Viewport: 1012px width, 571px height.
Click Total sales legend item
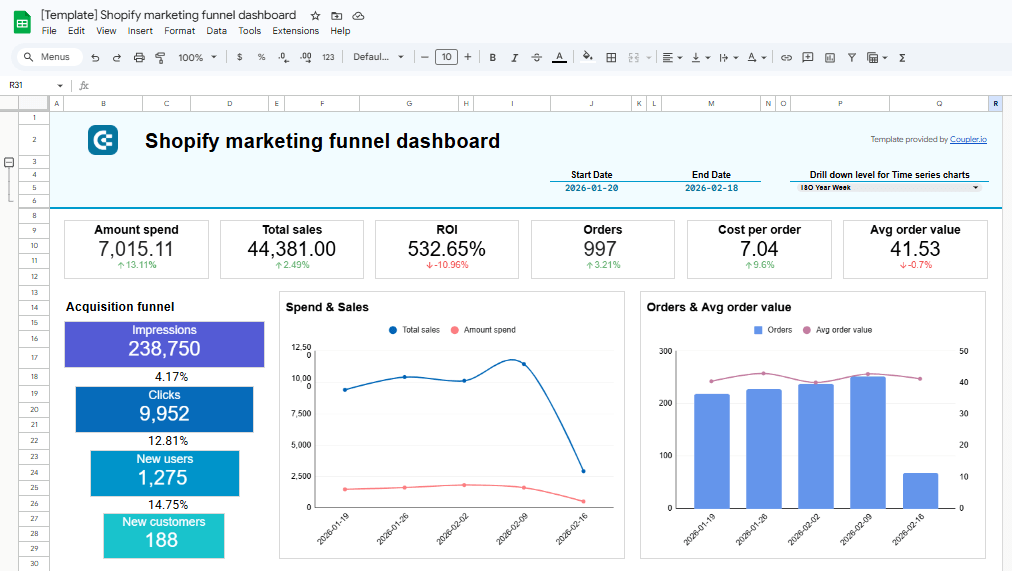click(414, 330)
